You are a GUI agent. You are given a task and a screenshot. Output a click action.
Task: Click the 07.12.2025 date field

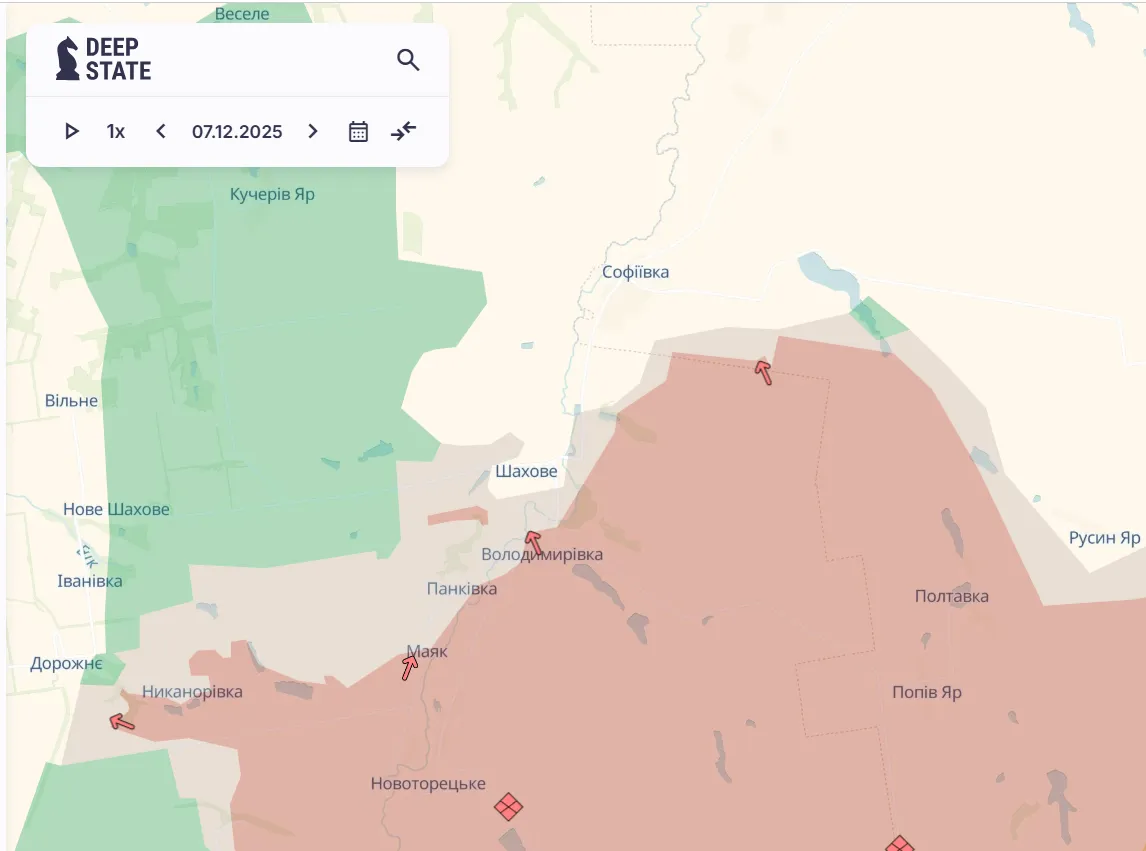(237, 132)
